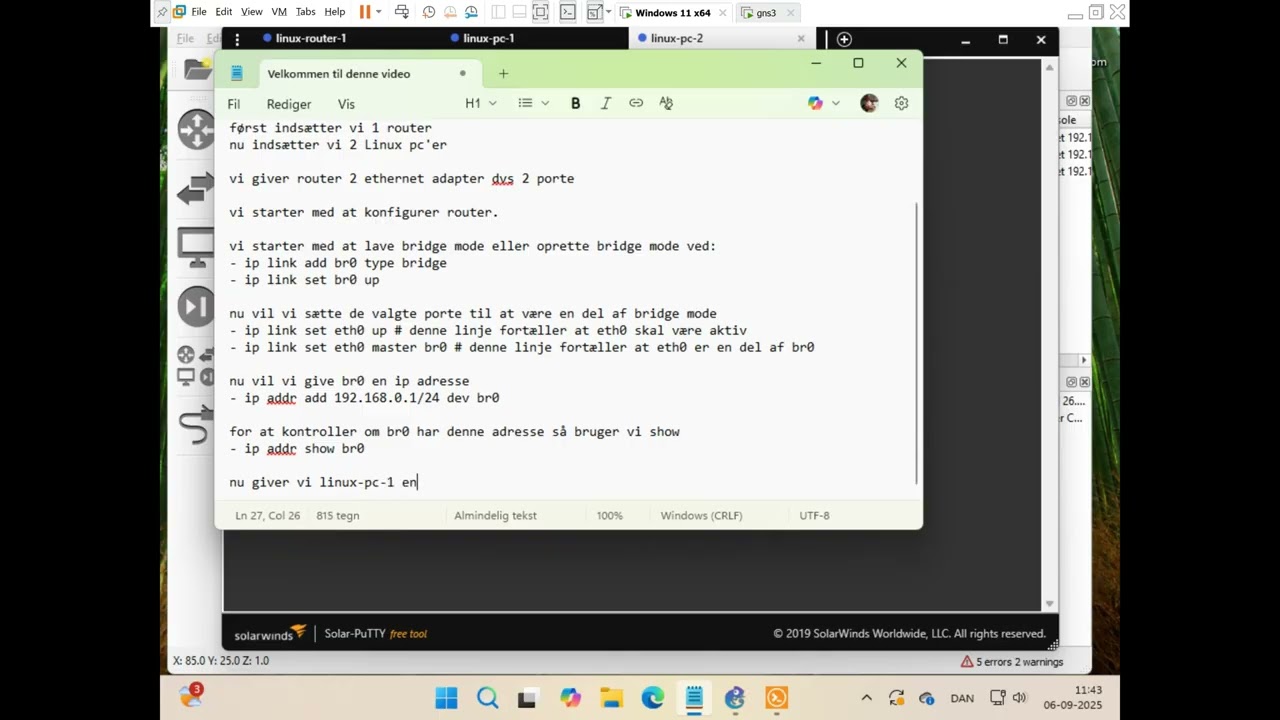Open the VMware VM menu
This screenshot has width=1280, height=720.
click(x=279, y=12)
